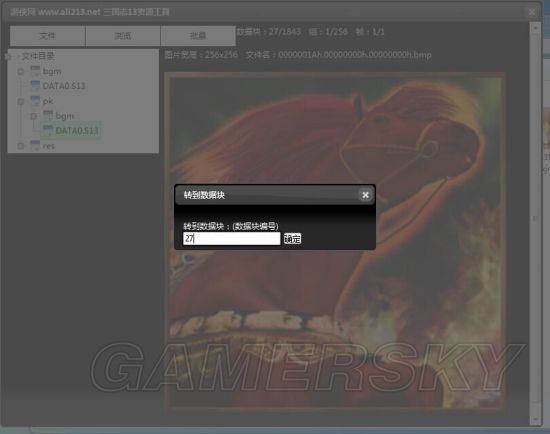Click the folder icon of the top-level bgm node

pos(35,71)
